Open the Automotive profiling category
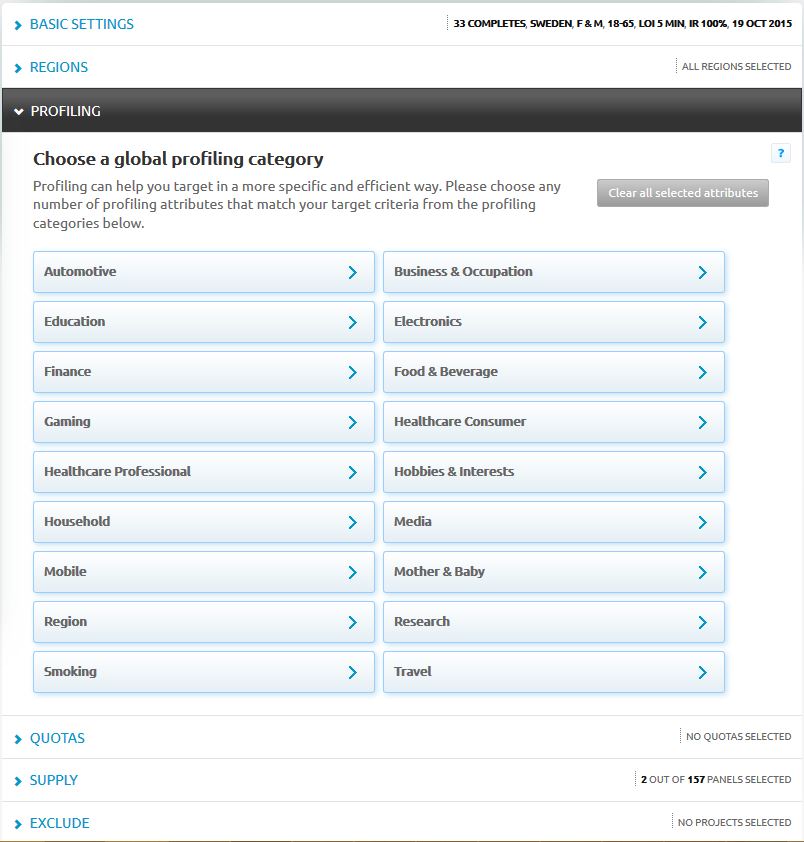 (x=203, y=272)
